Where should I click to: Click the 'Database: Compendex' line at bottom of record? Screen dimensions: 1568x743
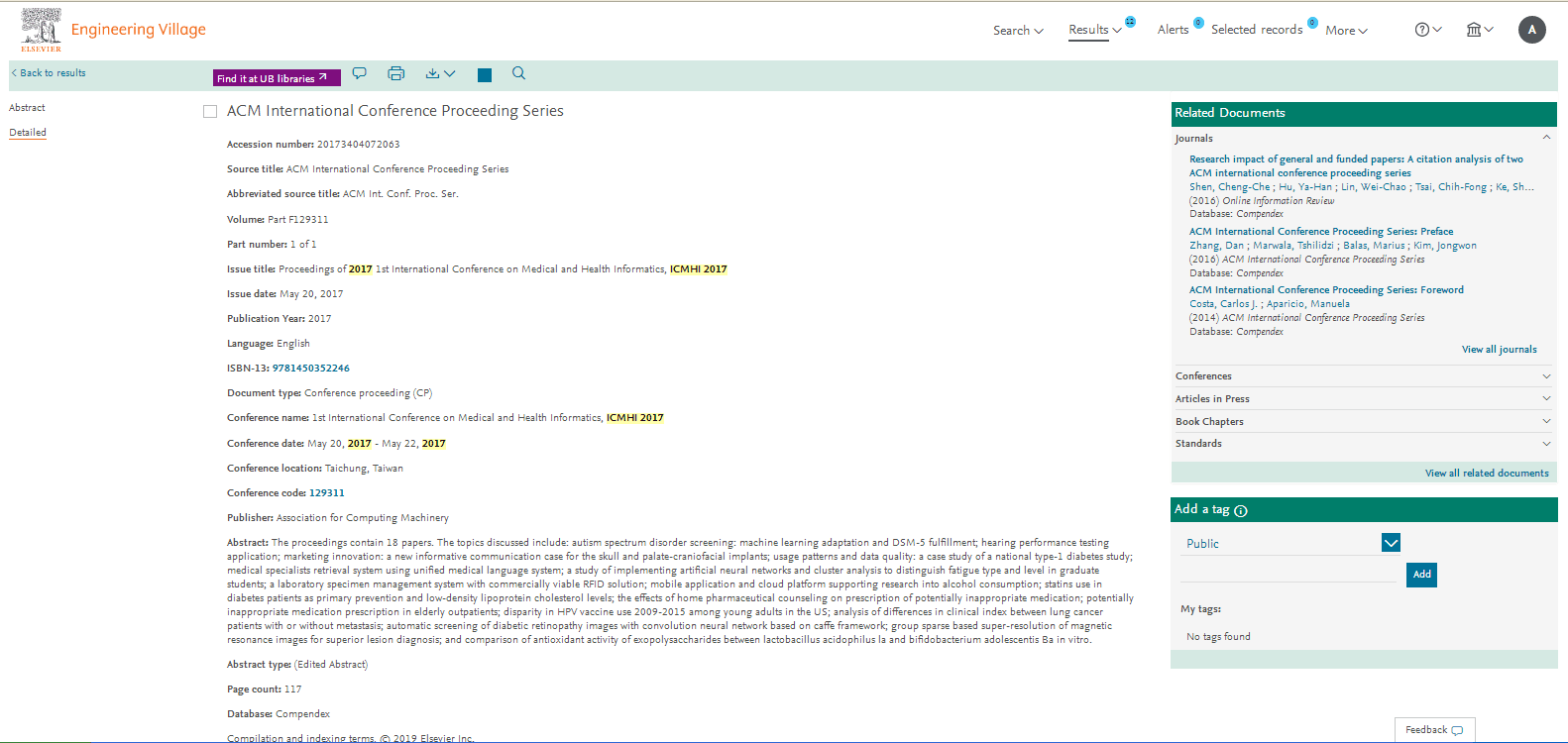pyautogui.click(x=279, y=714)
